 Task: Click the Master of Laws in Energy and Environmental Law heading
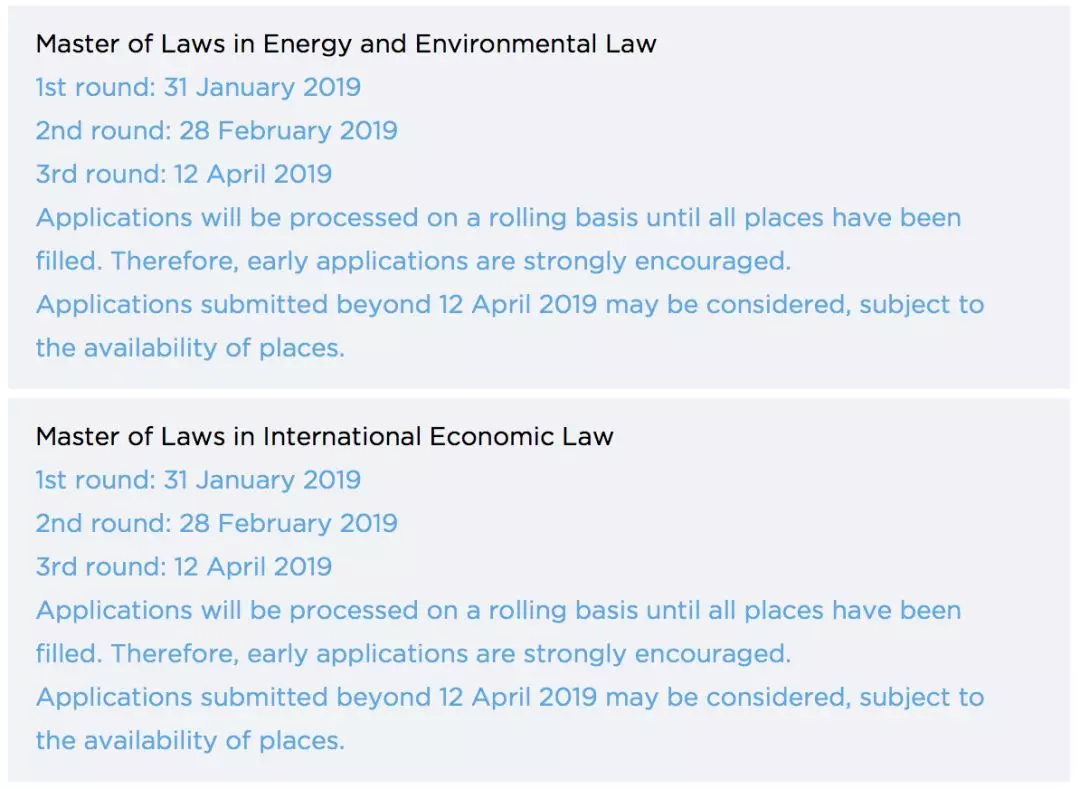(346, 44)
